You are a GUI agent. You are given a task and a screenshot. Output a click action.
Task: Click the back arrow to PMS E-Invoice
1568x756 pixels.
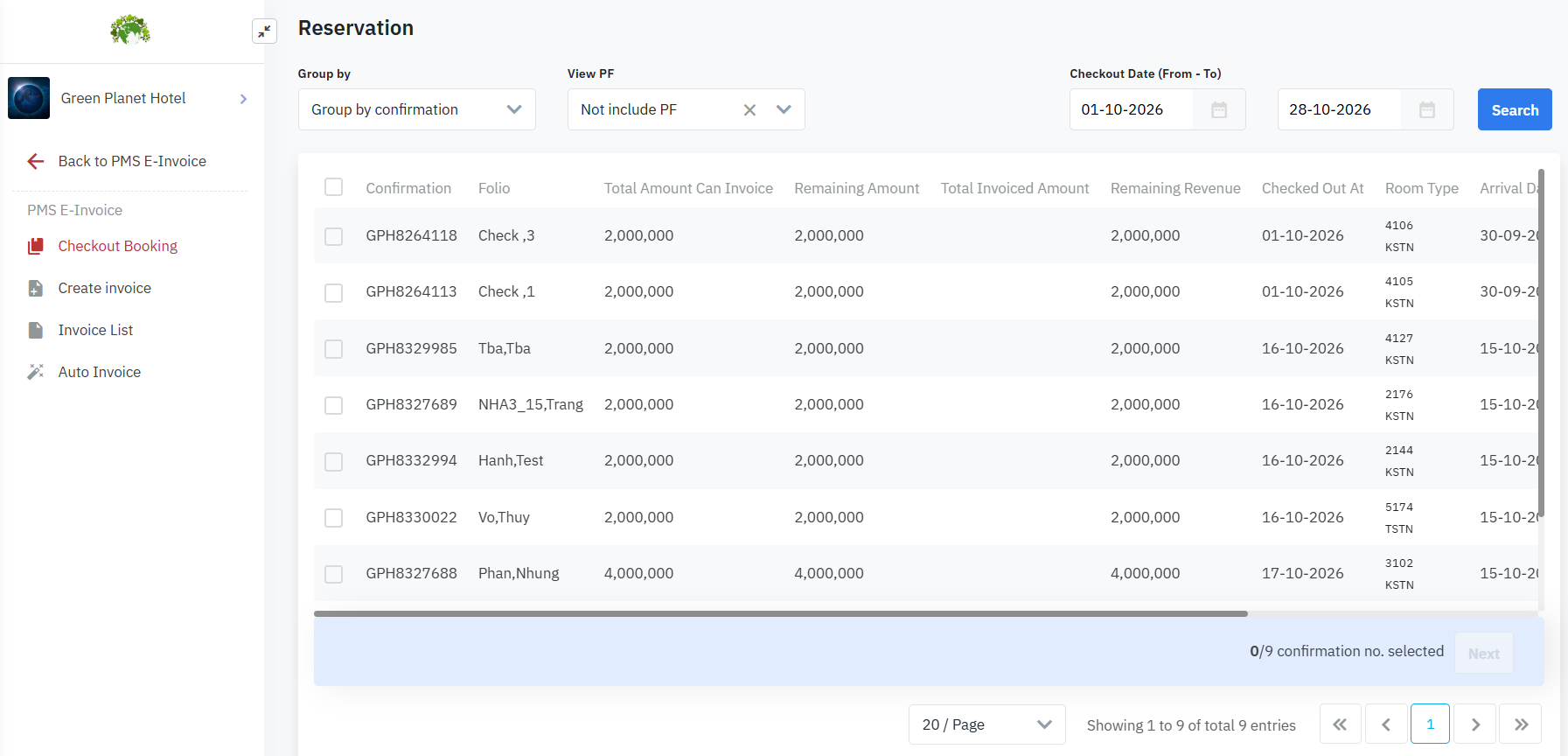click(36, 161)
